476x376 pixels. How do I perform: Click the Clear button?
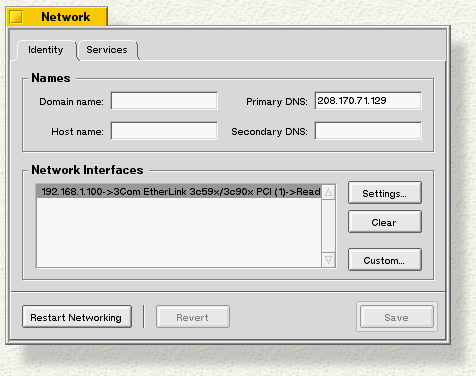coord(385,222)
